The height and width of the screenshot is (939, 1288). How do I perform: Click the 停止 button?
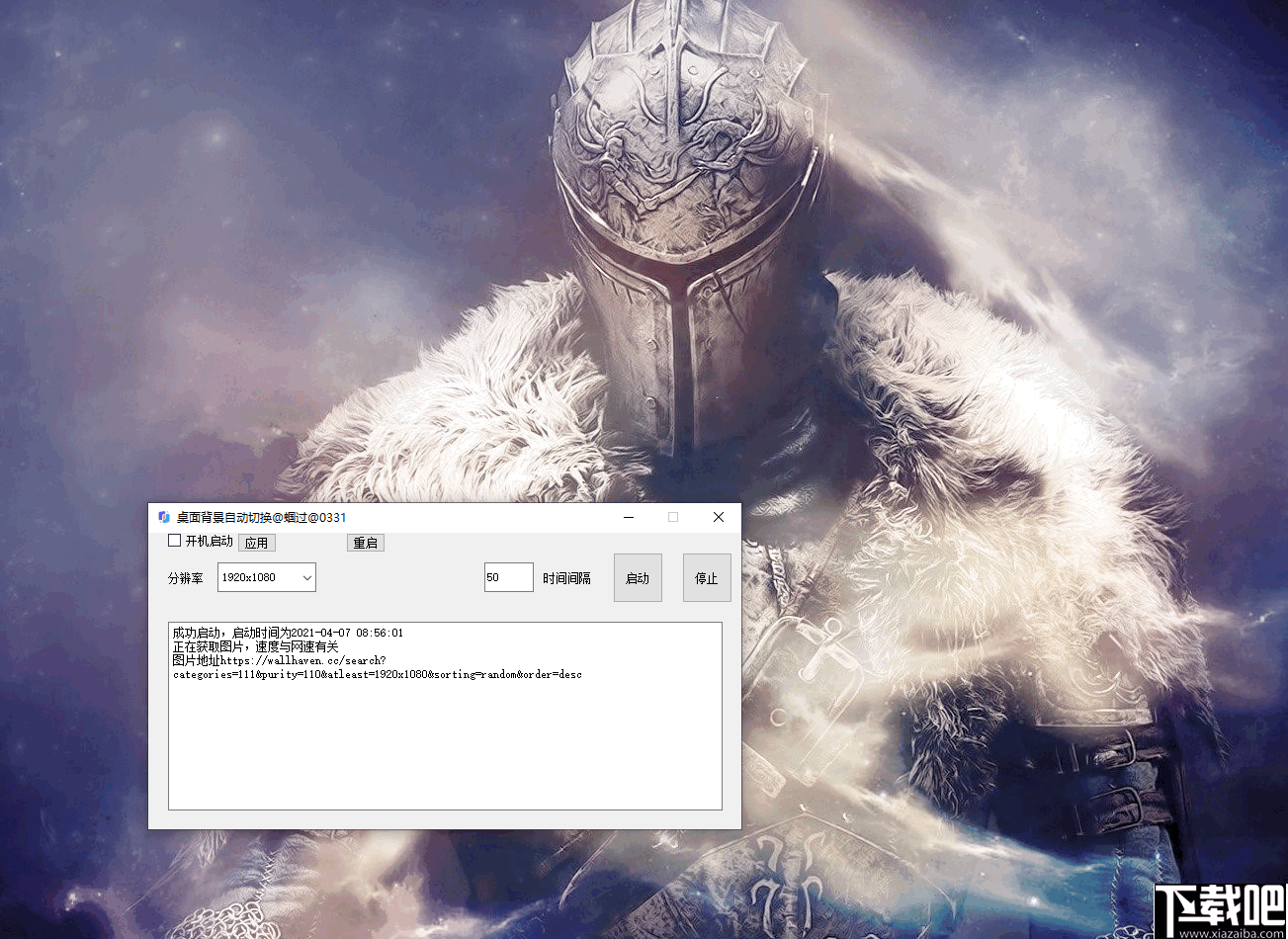pos(707,578)
